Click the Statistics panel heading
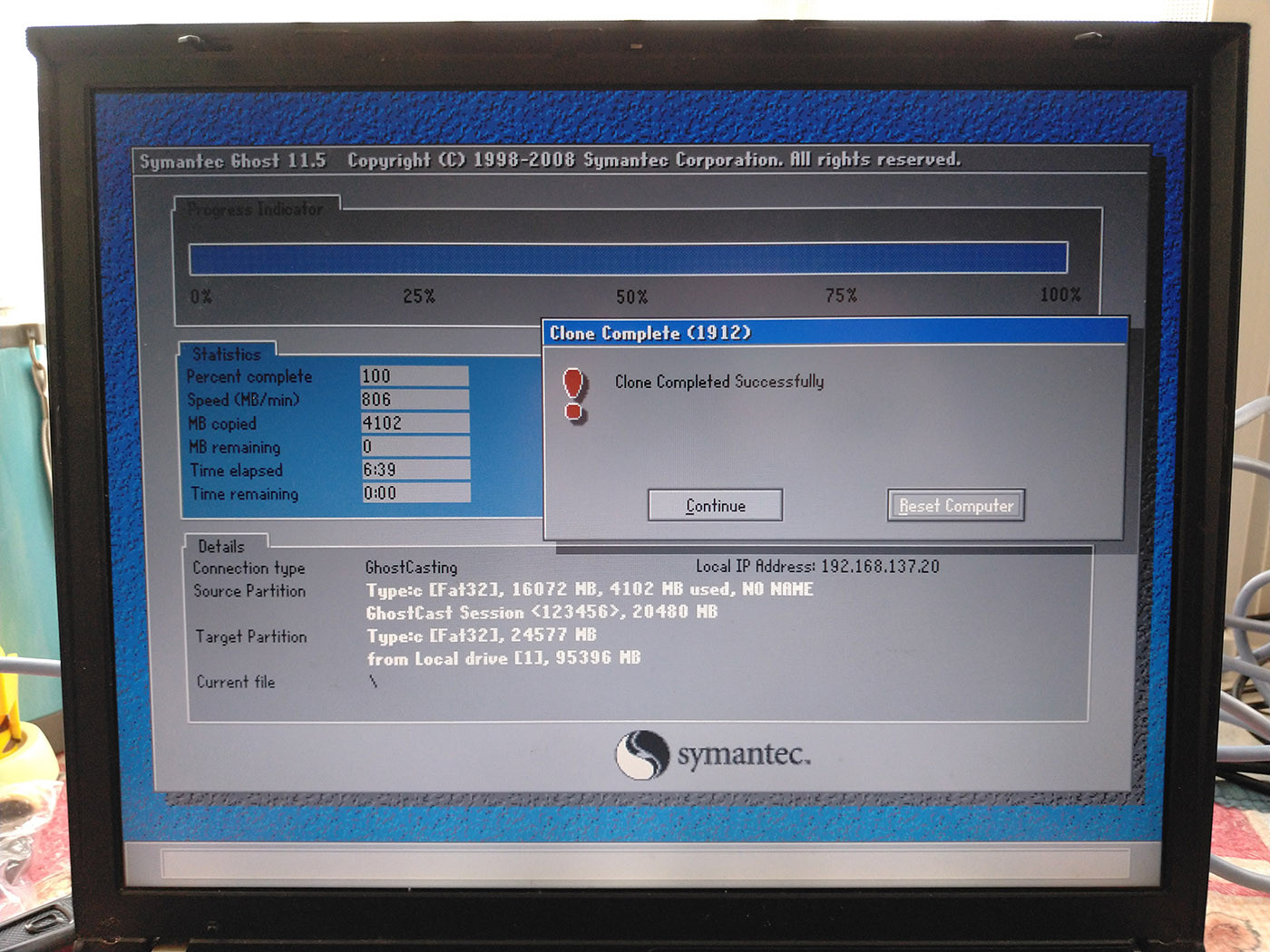The image size is (1270, 952). (227, 355)
